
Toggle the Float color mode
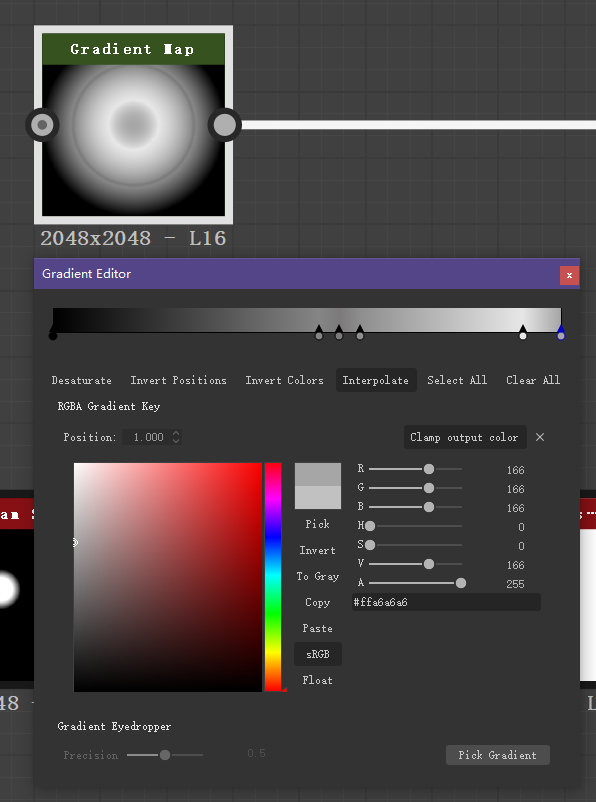(318, 680)
